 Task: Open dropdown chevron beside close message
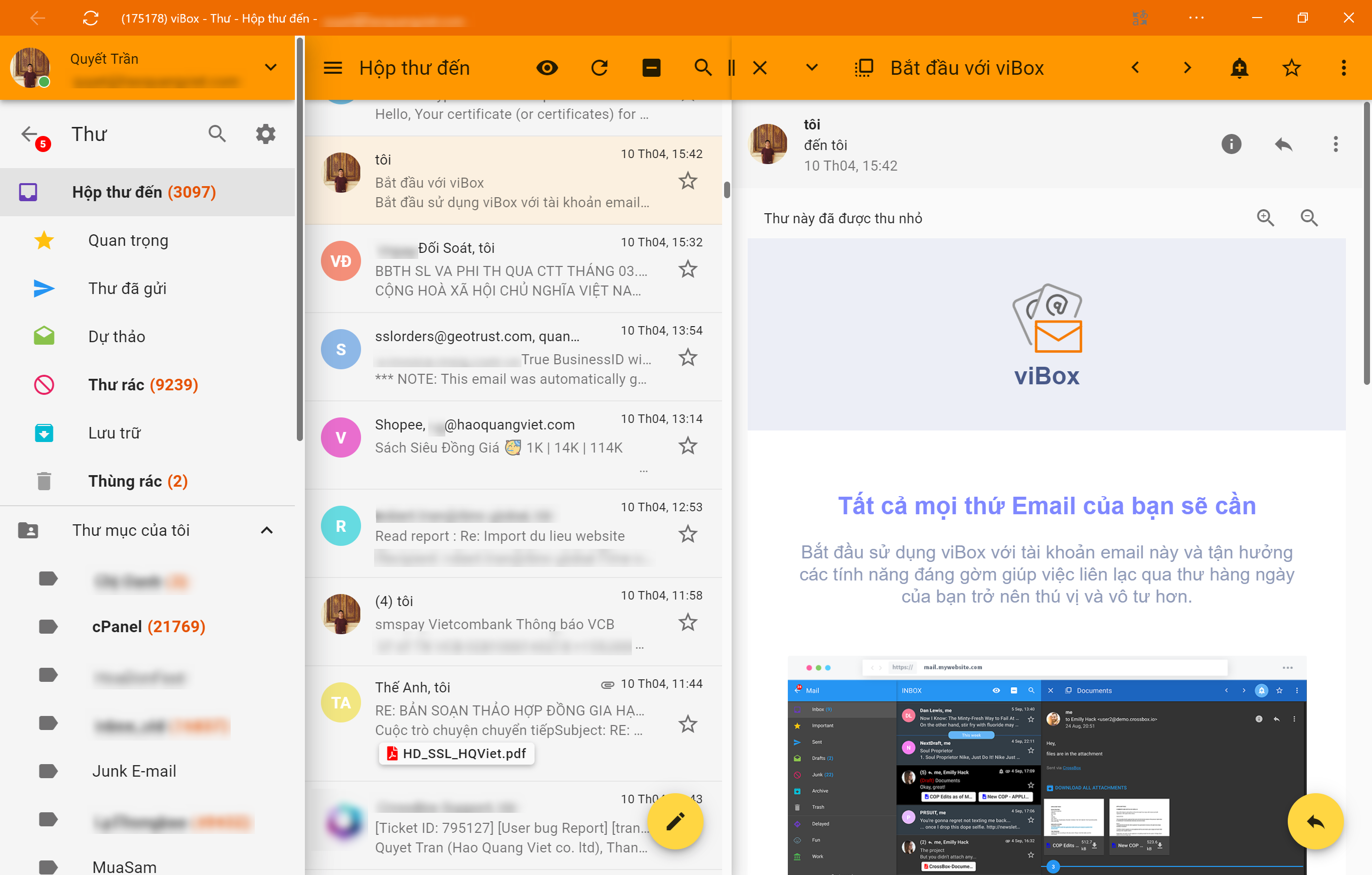(811, 68)
